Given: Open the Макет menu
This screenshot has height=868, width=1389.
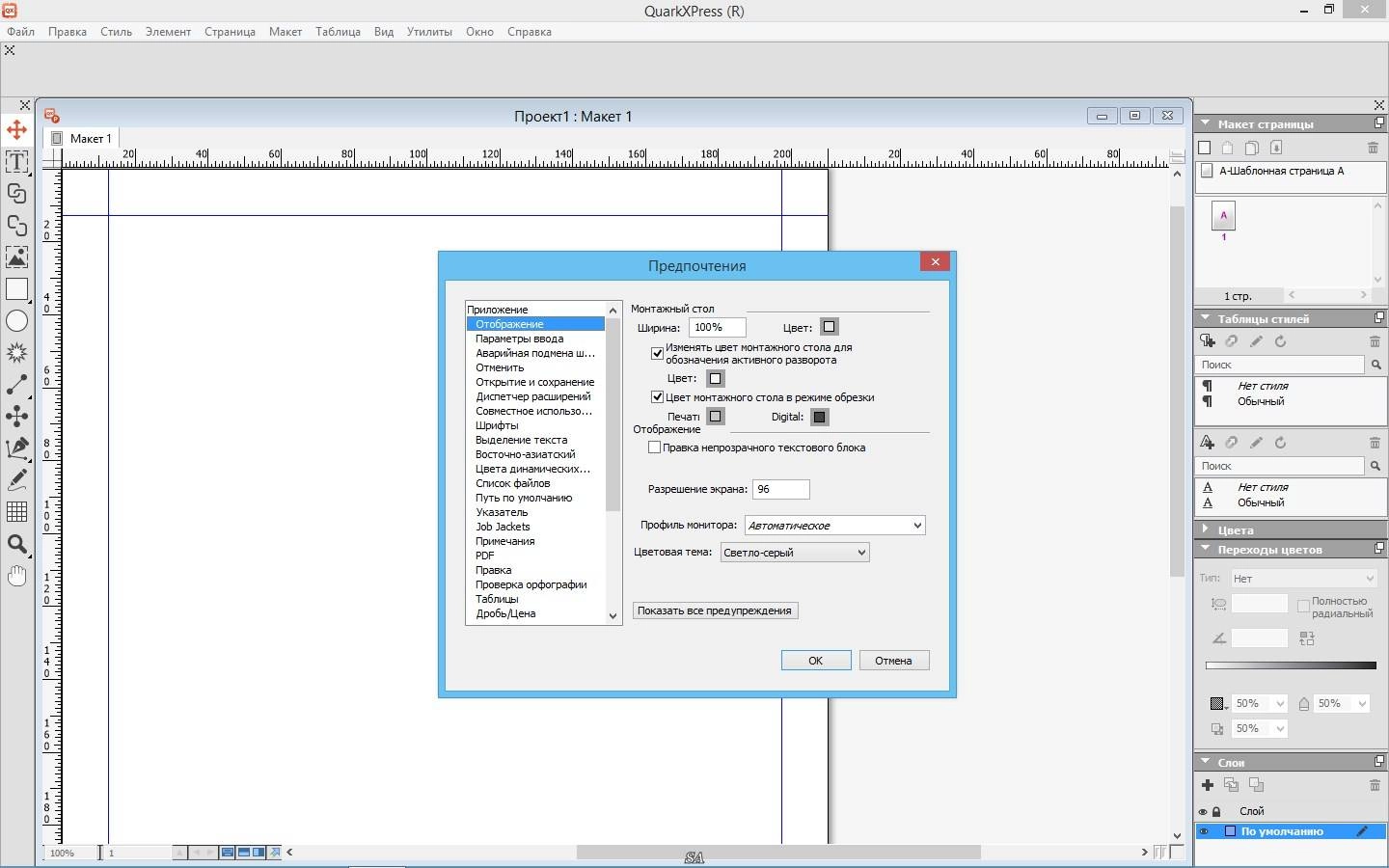Looking at the screenshot, I should tap(285, 31).
